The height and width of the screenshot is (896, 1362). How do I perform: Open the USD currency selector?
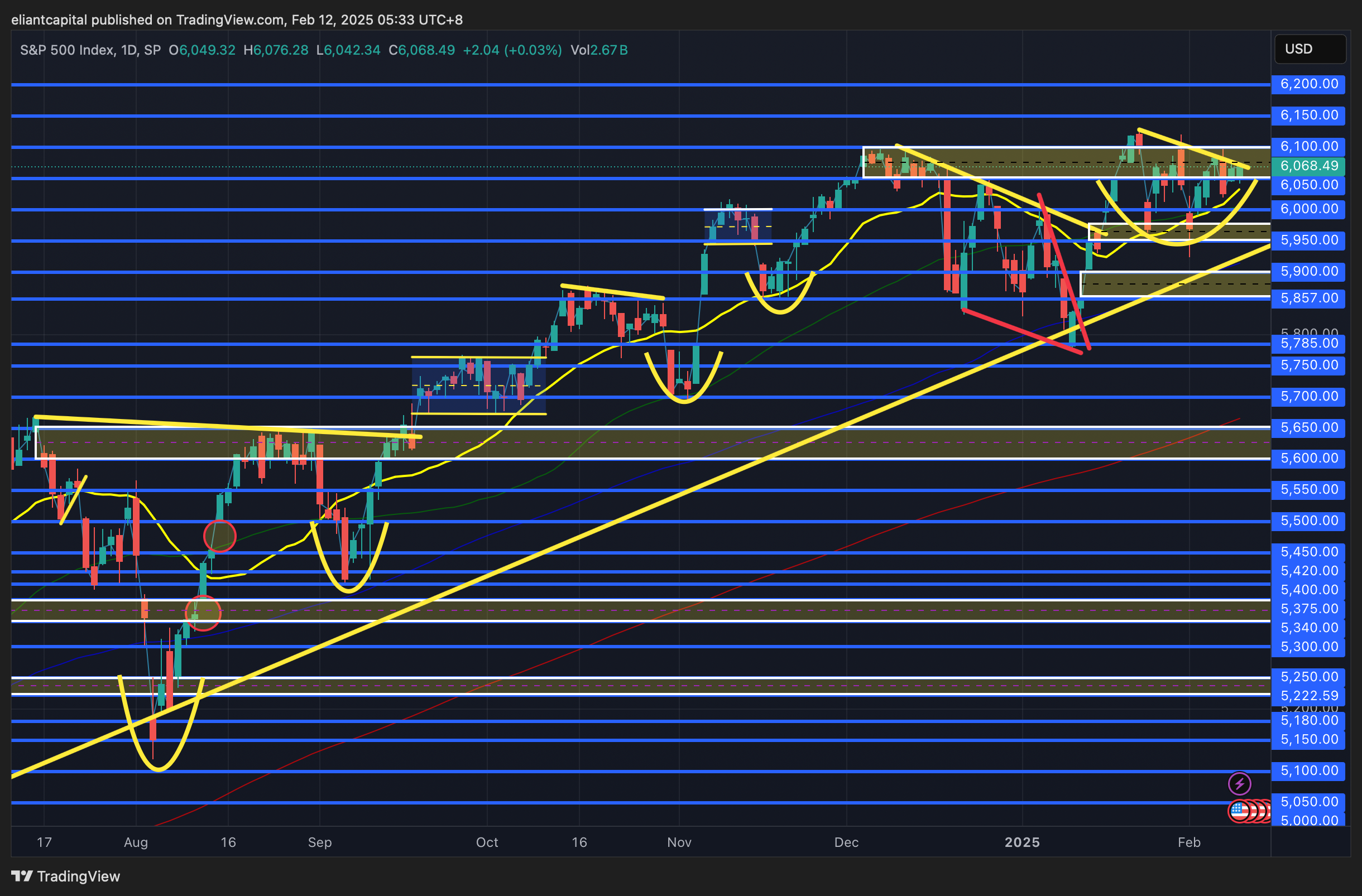coord(1310,49)
